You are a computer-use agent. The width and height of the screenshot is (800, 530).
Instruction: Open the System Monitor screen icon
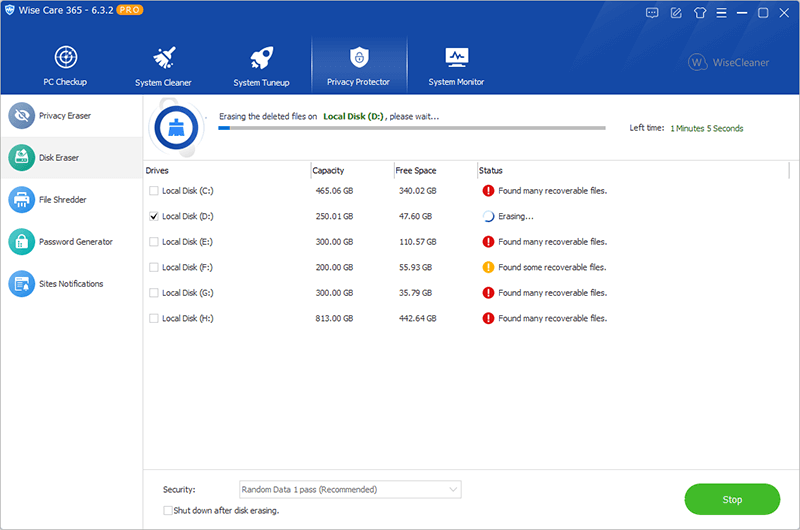point(457,58)
